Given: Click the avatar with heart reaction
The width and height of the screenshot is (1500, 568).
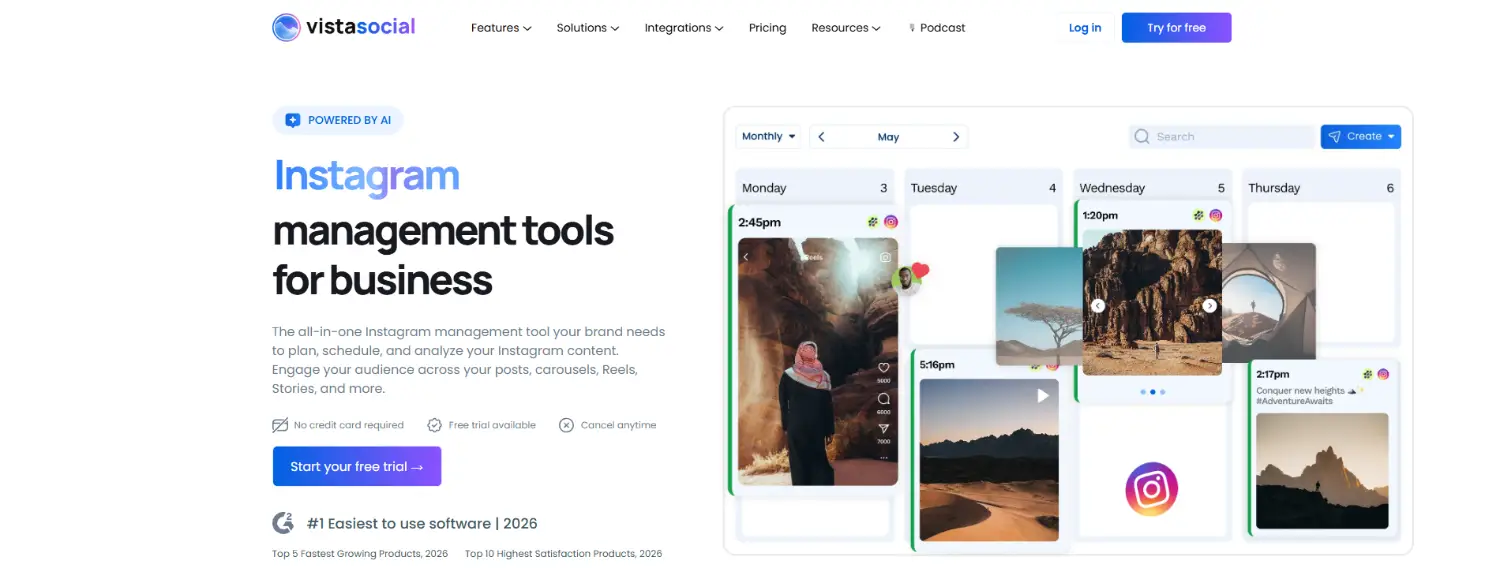Looking at the screenshot, I should (907, 280).
